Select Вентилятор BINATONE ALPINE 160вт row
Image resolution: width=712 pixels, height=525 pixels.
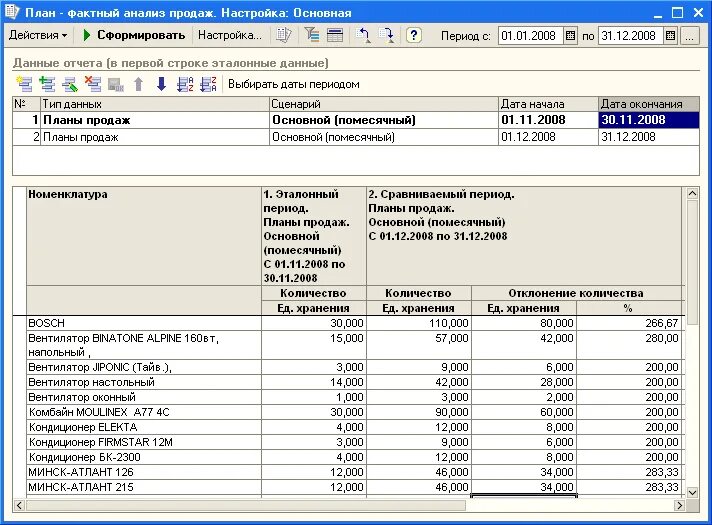point(144,345)
